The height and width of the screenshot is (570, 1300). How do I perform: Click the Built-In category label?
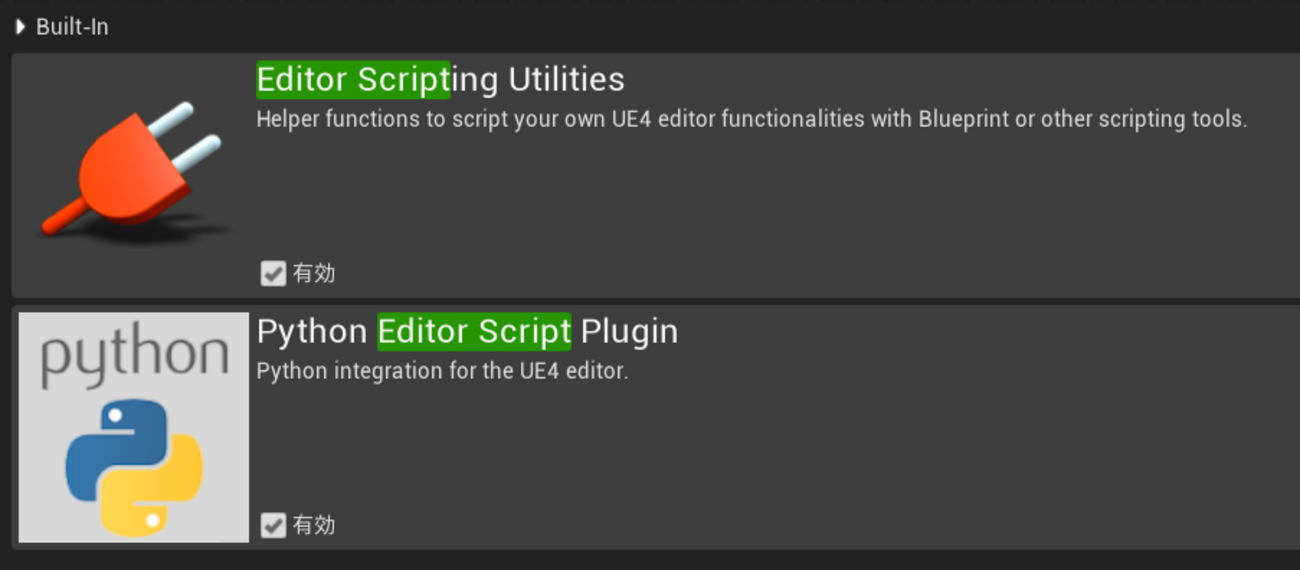click(72, 27)
